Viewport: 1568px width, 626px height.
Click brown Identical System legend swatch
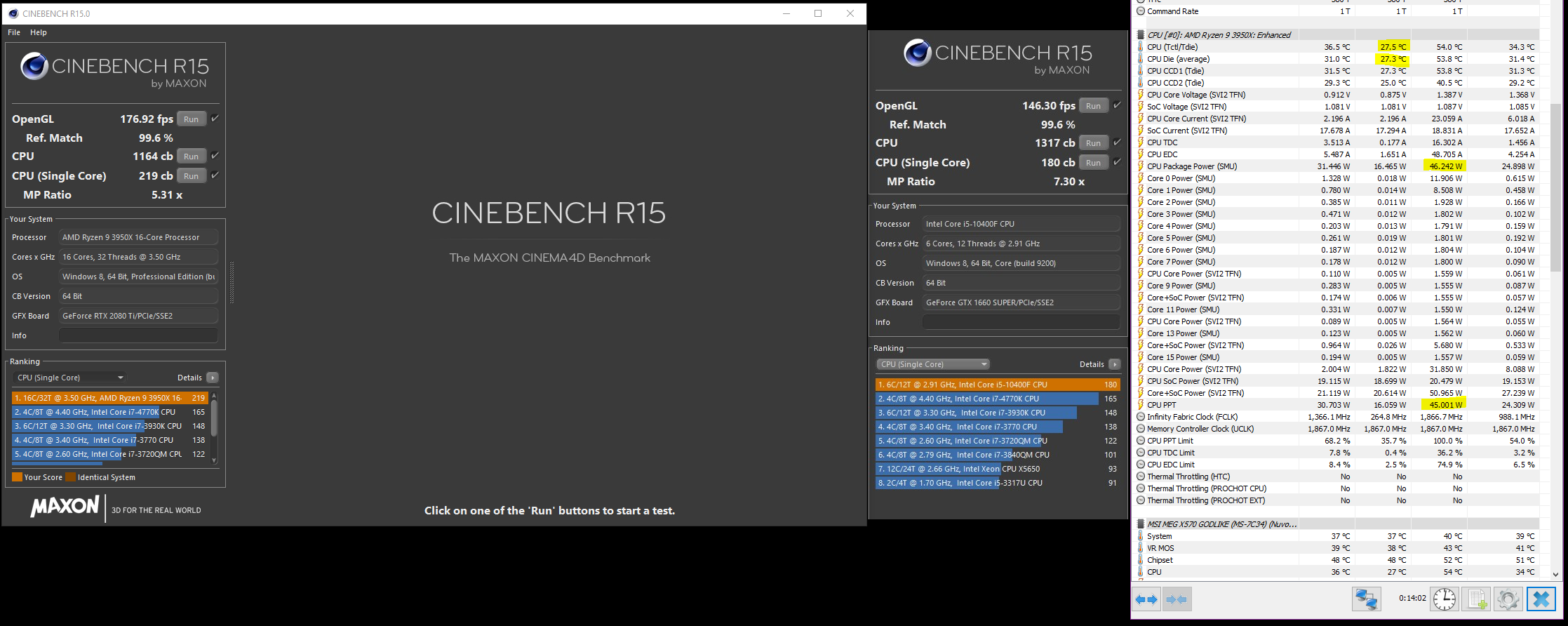click(x=70, y=477)
